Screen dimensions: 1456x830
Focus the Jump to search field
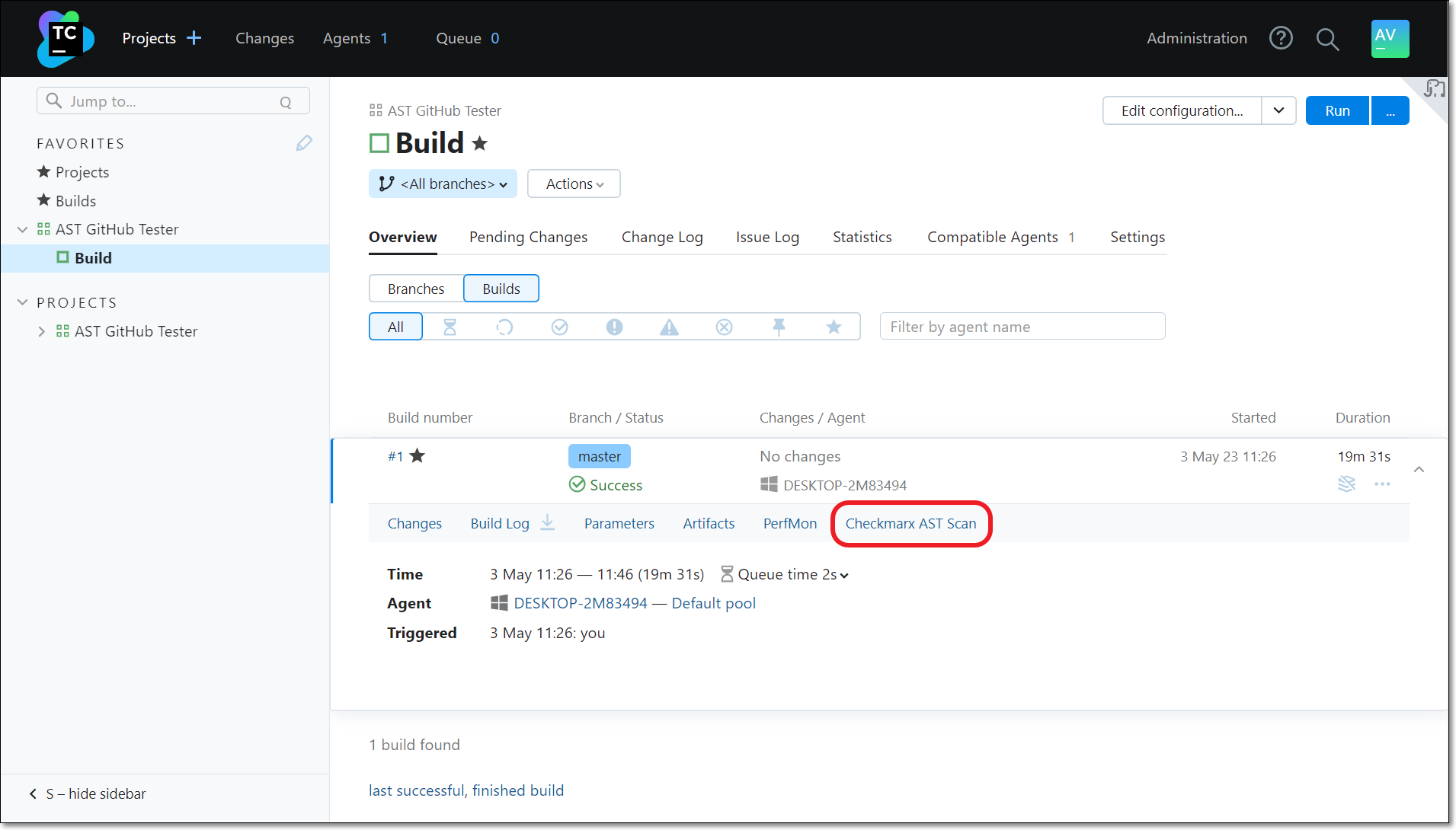point(173,101)
